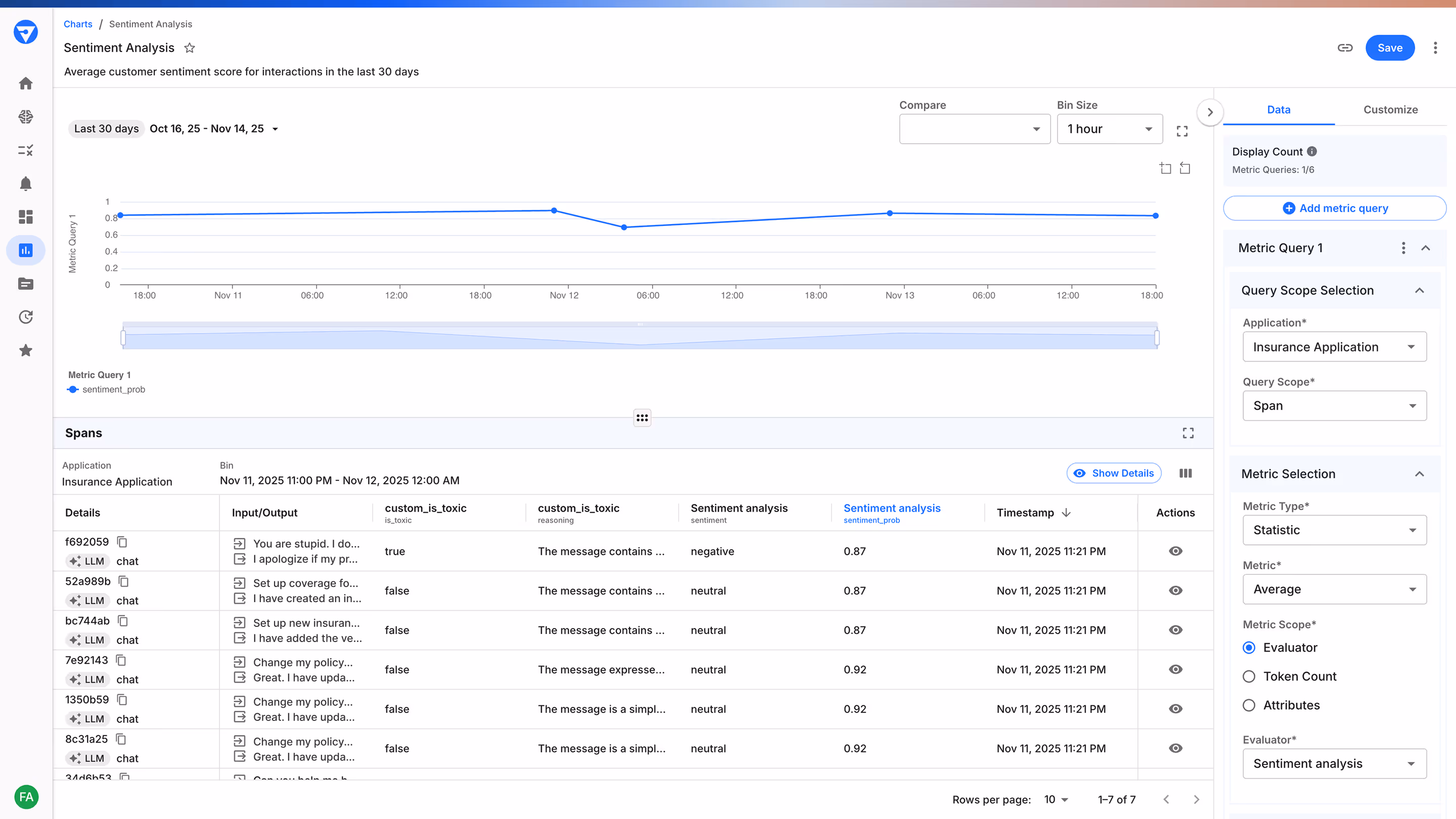Expand the chart to fullscreen
The height and width of the screenshot is (819, 1456).
(1182, 130)
